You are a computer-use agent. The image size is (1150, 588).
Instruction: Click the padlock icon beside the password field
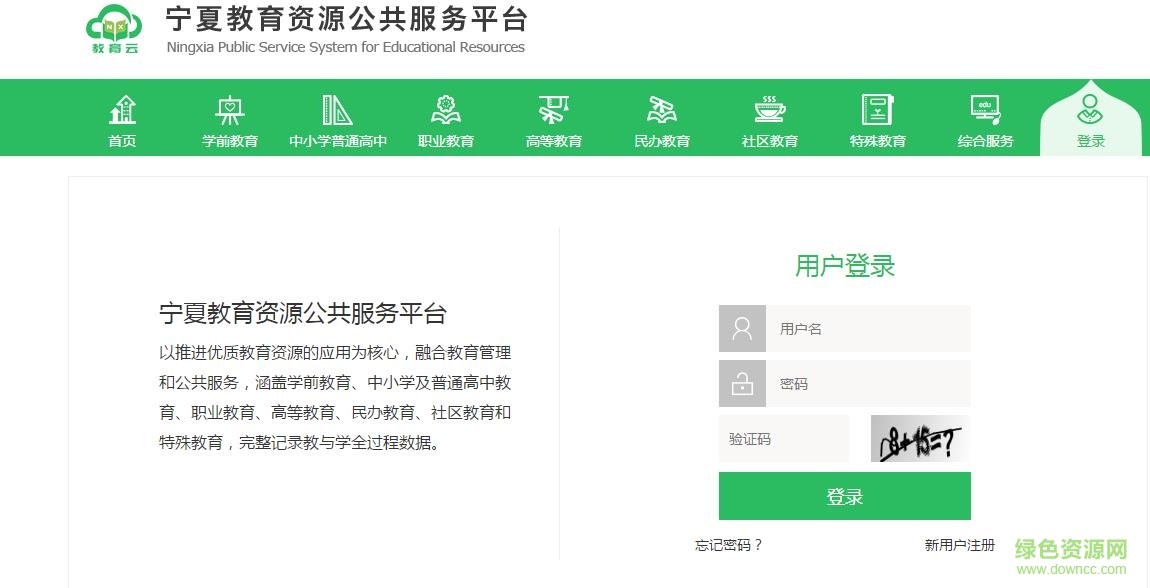(x=742, y=383)
